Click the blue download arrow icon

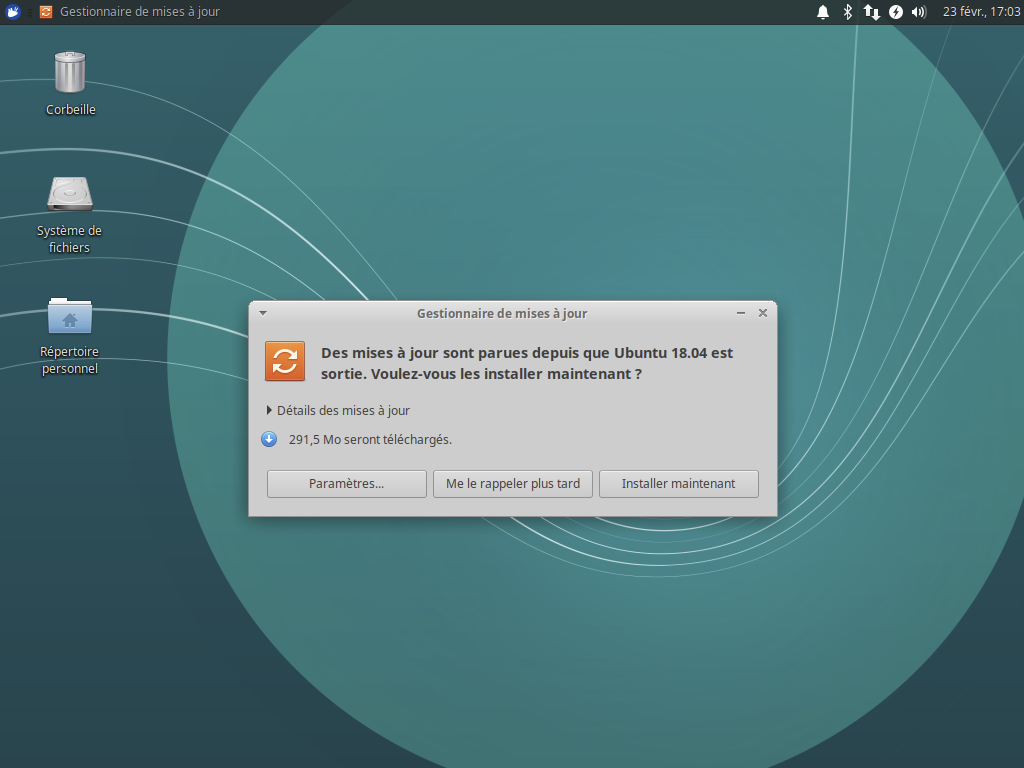(x=269, y=439)
